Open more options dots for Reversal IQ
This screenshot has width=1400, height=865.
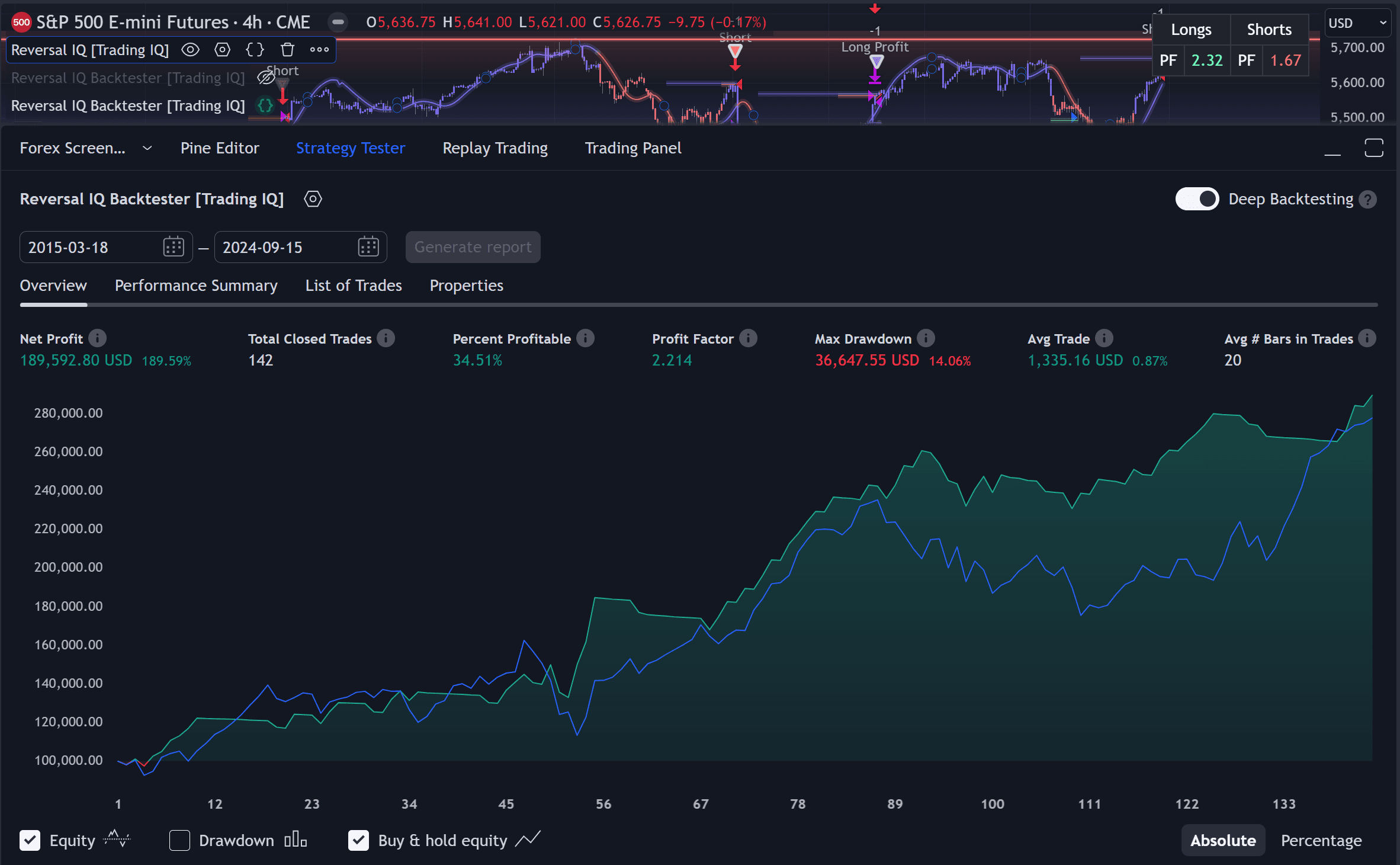point(319,50)
